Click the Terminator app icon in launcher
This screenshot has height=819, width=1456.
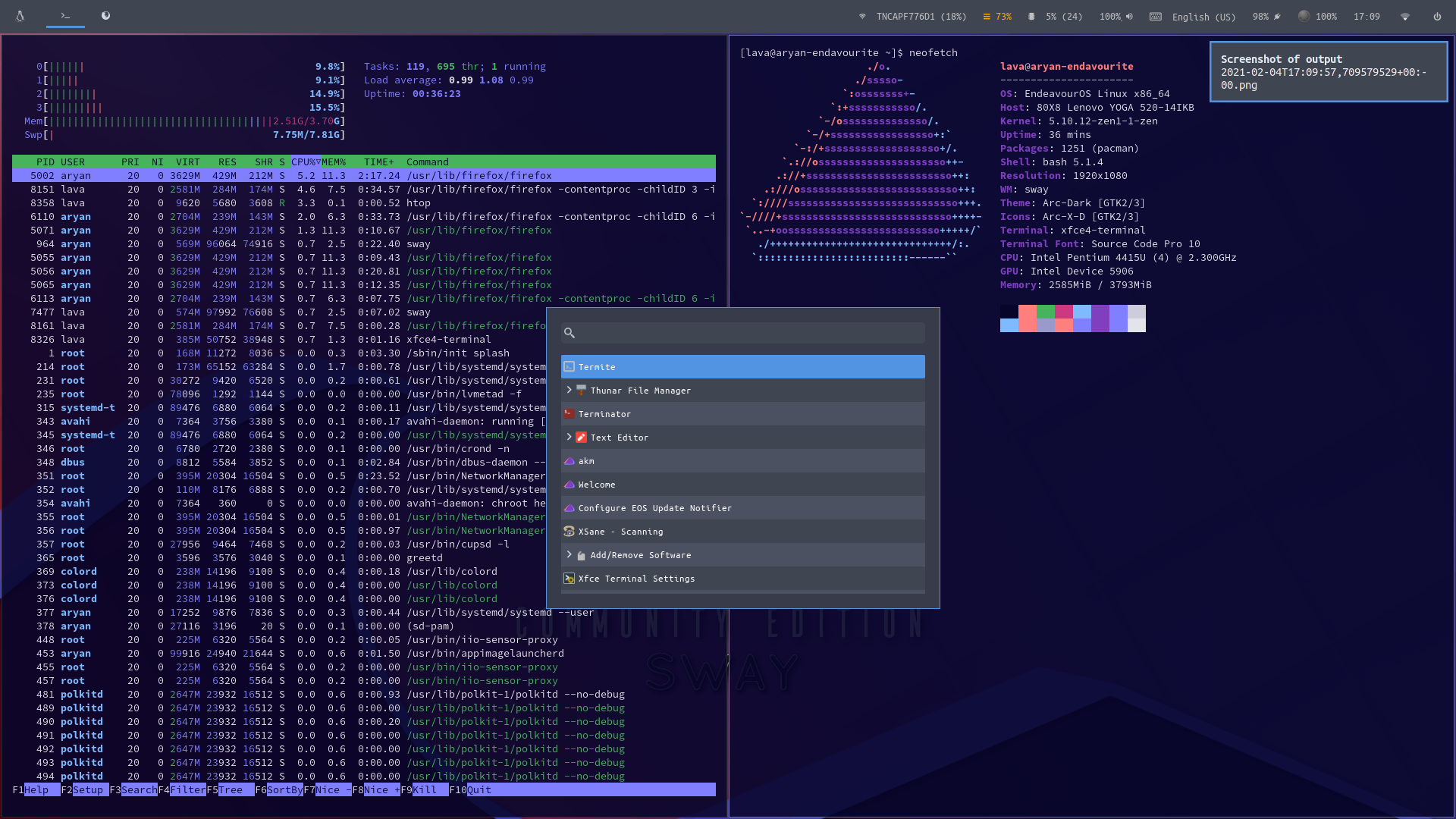[x=569, y=414]
